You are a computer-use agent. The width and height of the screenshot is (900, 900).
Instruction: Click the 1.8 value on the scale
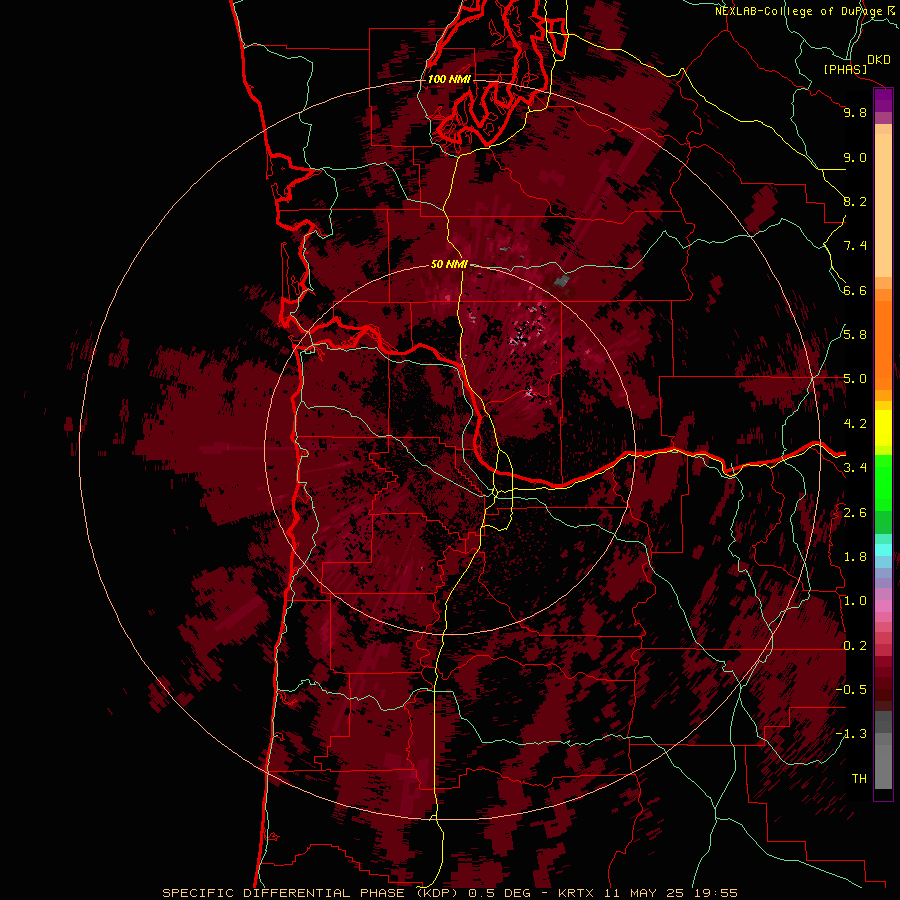[x=855, y=557]
